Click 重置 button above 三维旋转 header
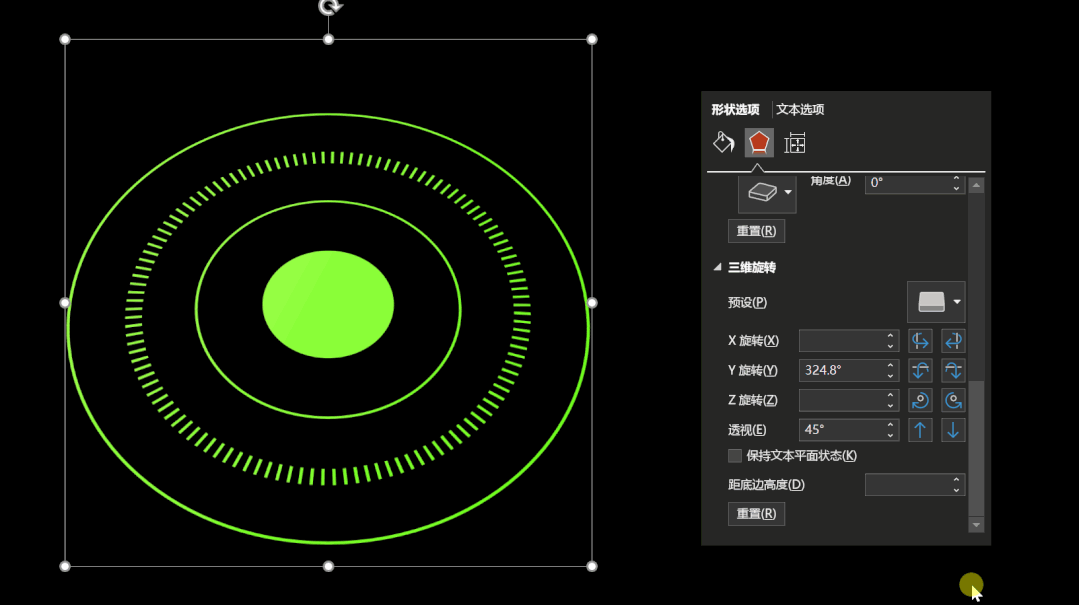The width and height of the screenshot is (1079, 605). pyautogui.click(x=756, y=231)
